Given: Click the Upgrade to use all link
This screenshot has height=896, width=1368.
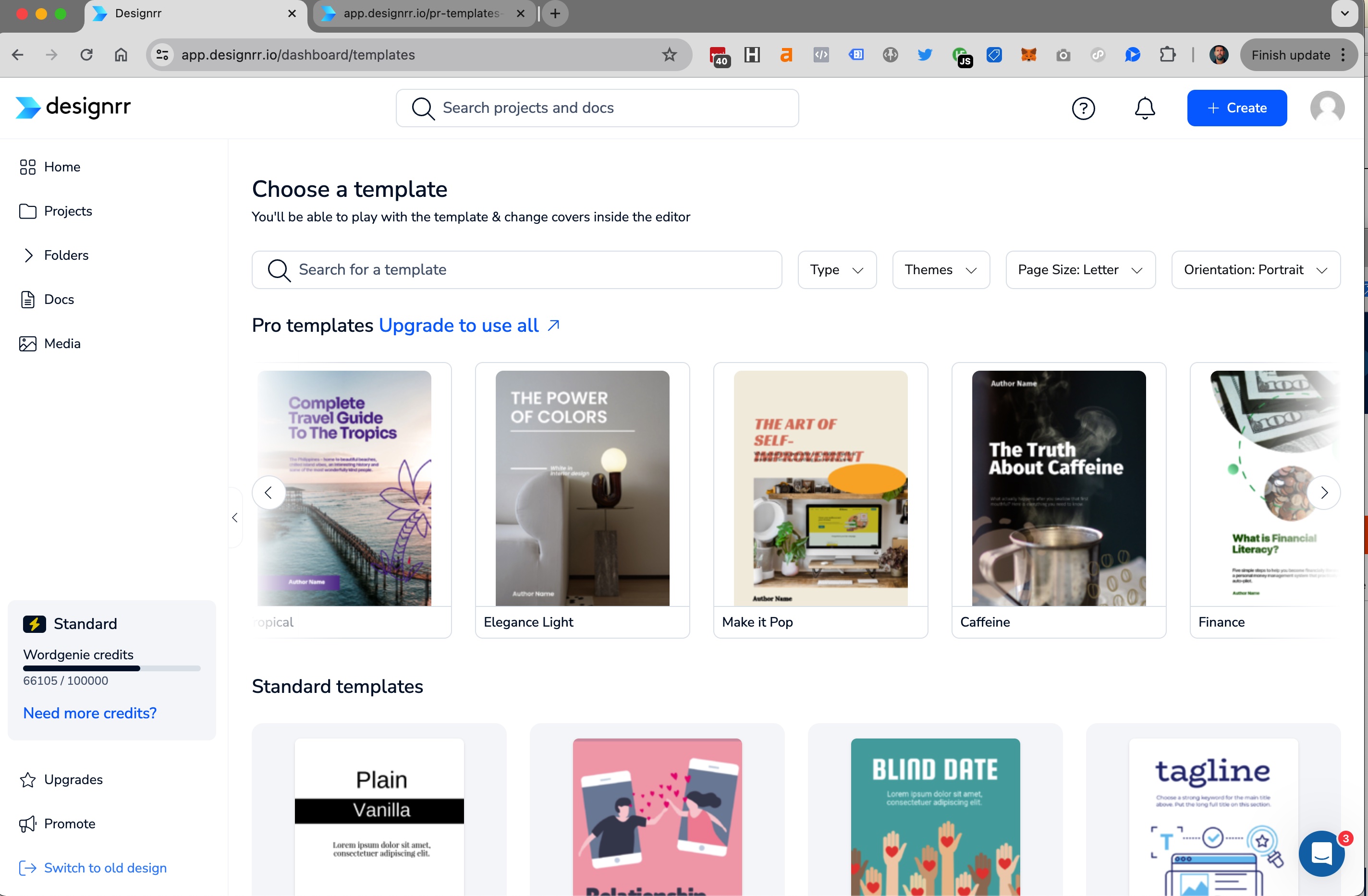Looking at the screenshot, I should 458,325.
